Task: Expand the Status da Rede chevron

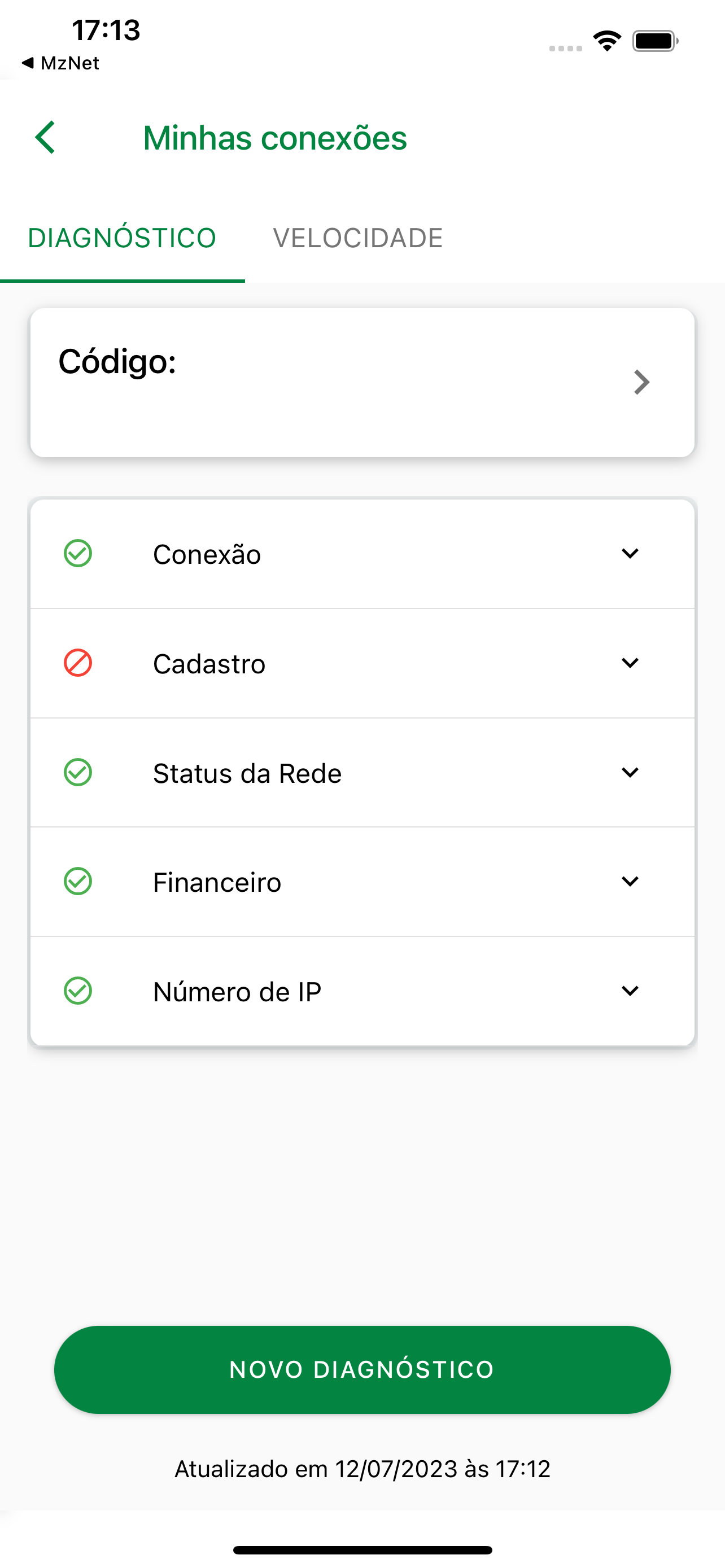Action: coord(630,773)
